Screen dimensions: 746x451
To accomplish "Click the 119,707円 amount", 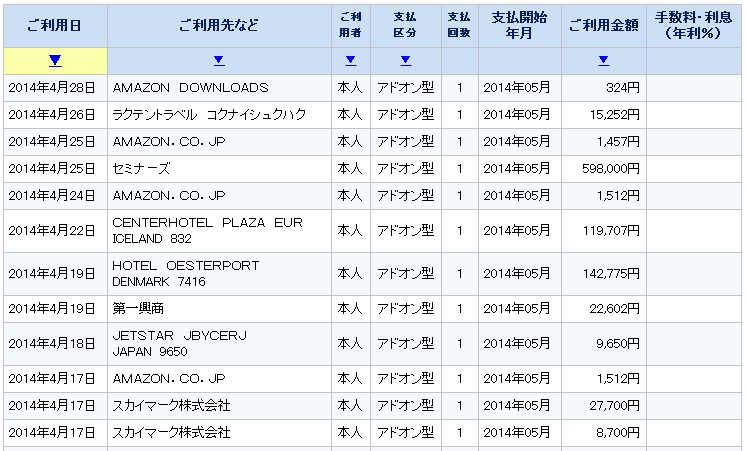I will click(611, 231).
